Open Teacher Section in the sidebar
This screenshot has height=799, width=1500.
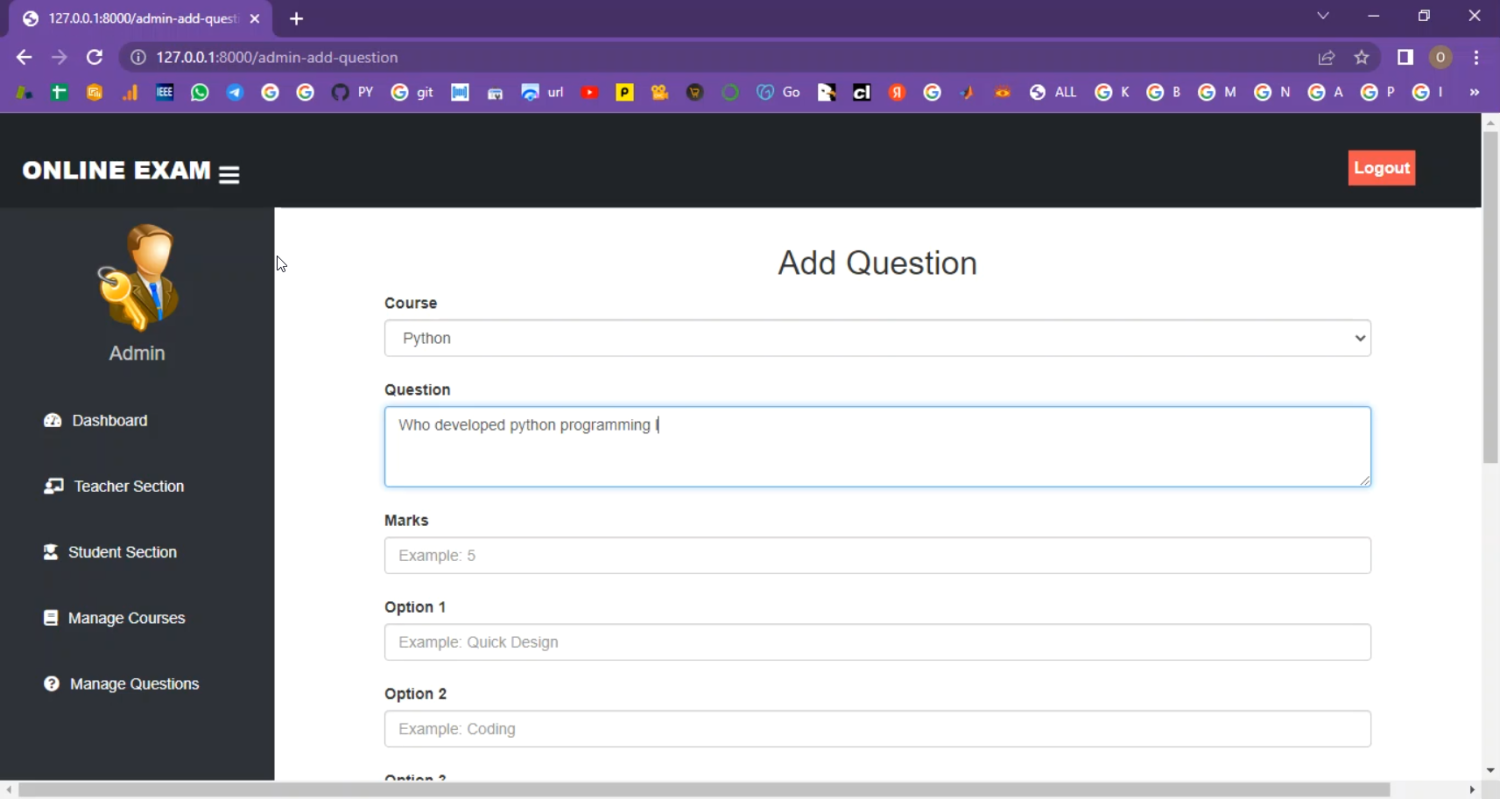point(114,487)
